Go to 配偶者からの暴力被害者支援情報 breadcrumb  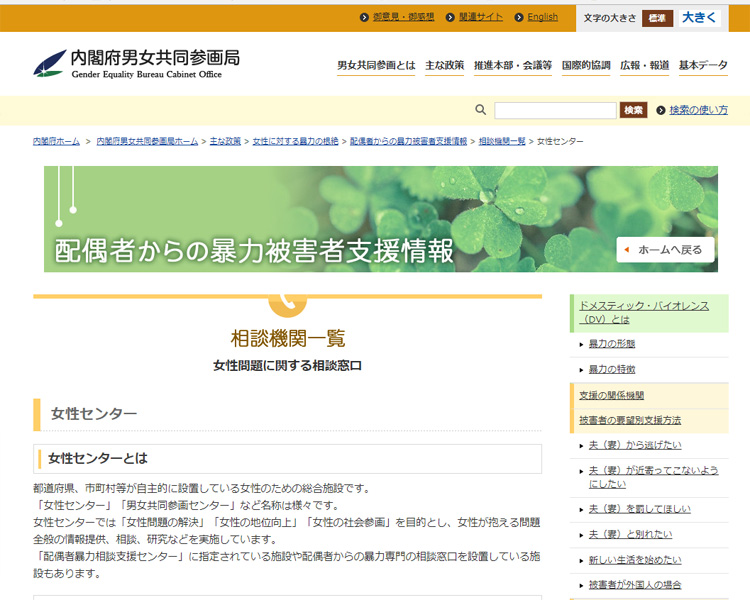click(408, 141)
